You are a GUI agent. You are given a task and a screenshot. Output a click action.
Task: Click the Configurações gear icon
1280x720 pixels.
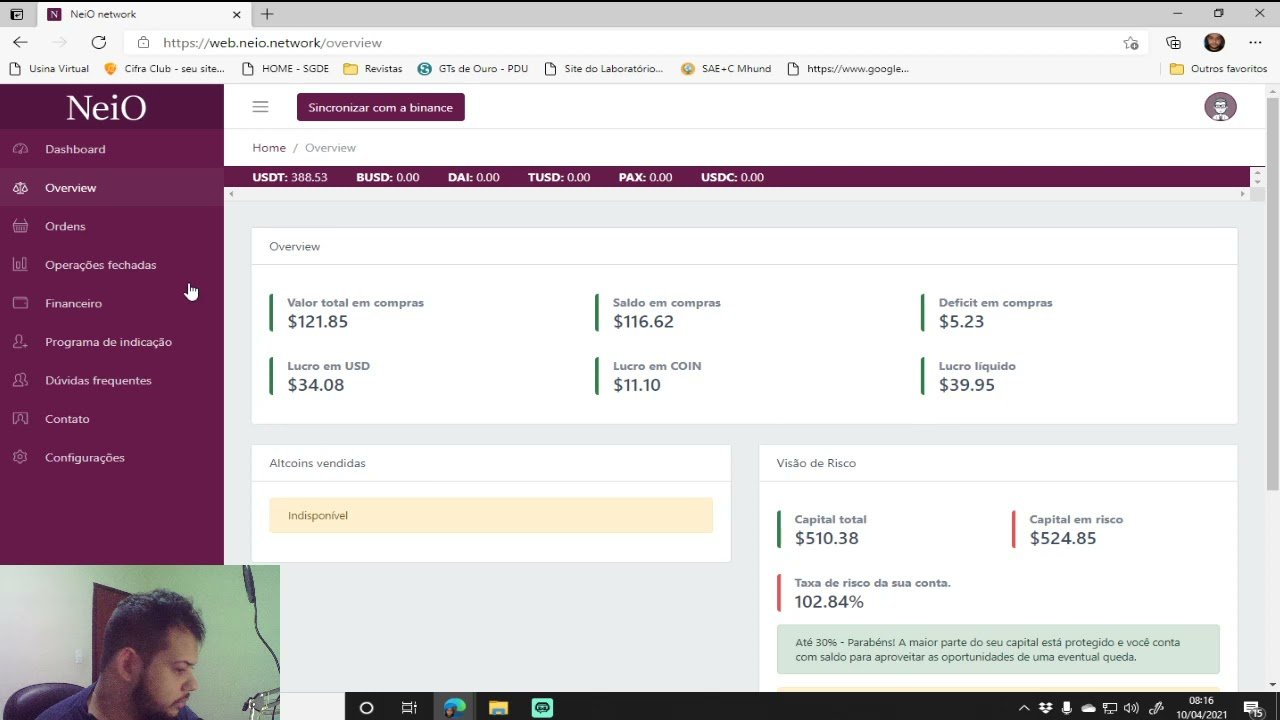pos(20,457)
